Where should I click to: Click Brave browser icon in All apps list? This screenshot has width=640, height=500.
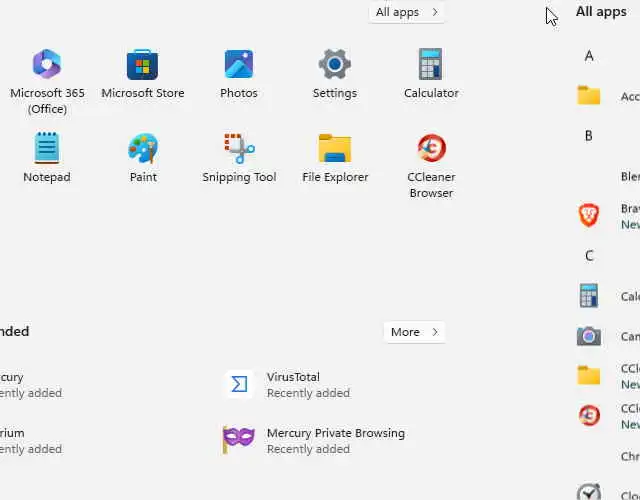point(589,215)
